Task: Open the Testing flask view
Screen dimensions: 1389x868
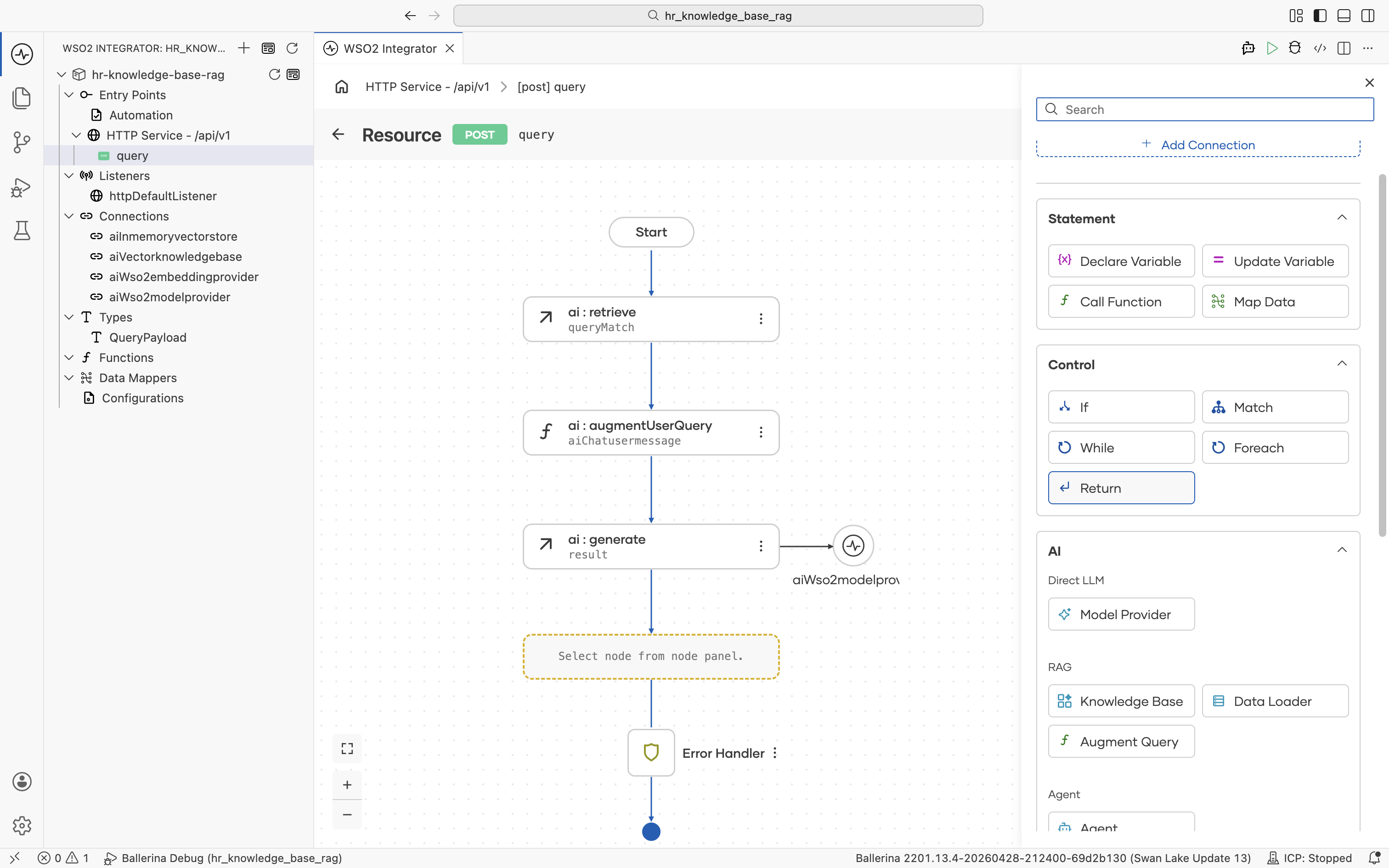Action: (x=22, y=231)
